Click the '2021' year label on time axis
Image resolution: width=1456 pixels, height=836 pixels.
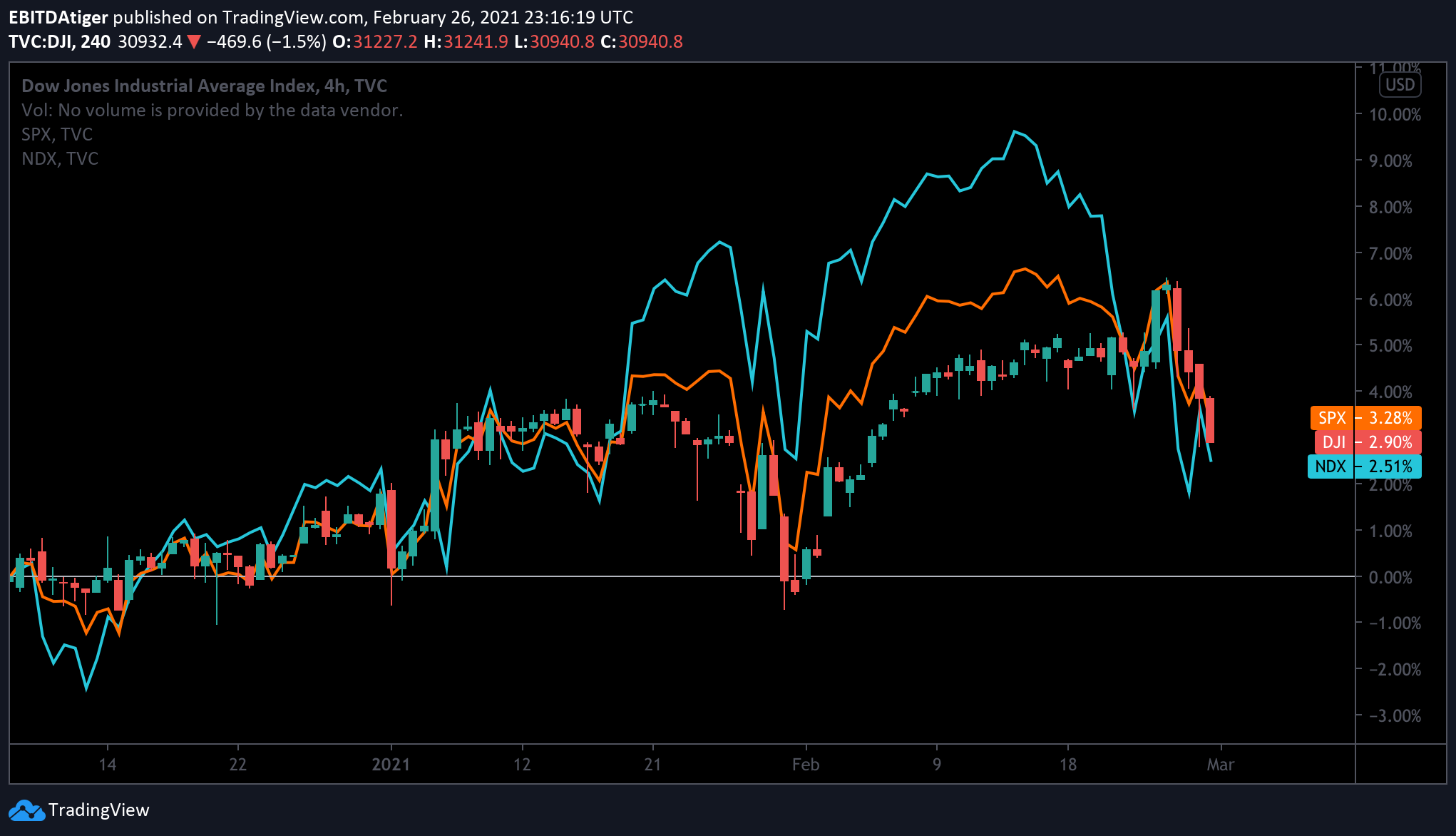coord(391,765)
